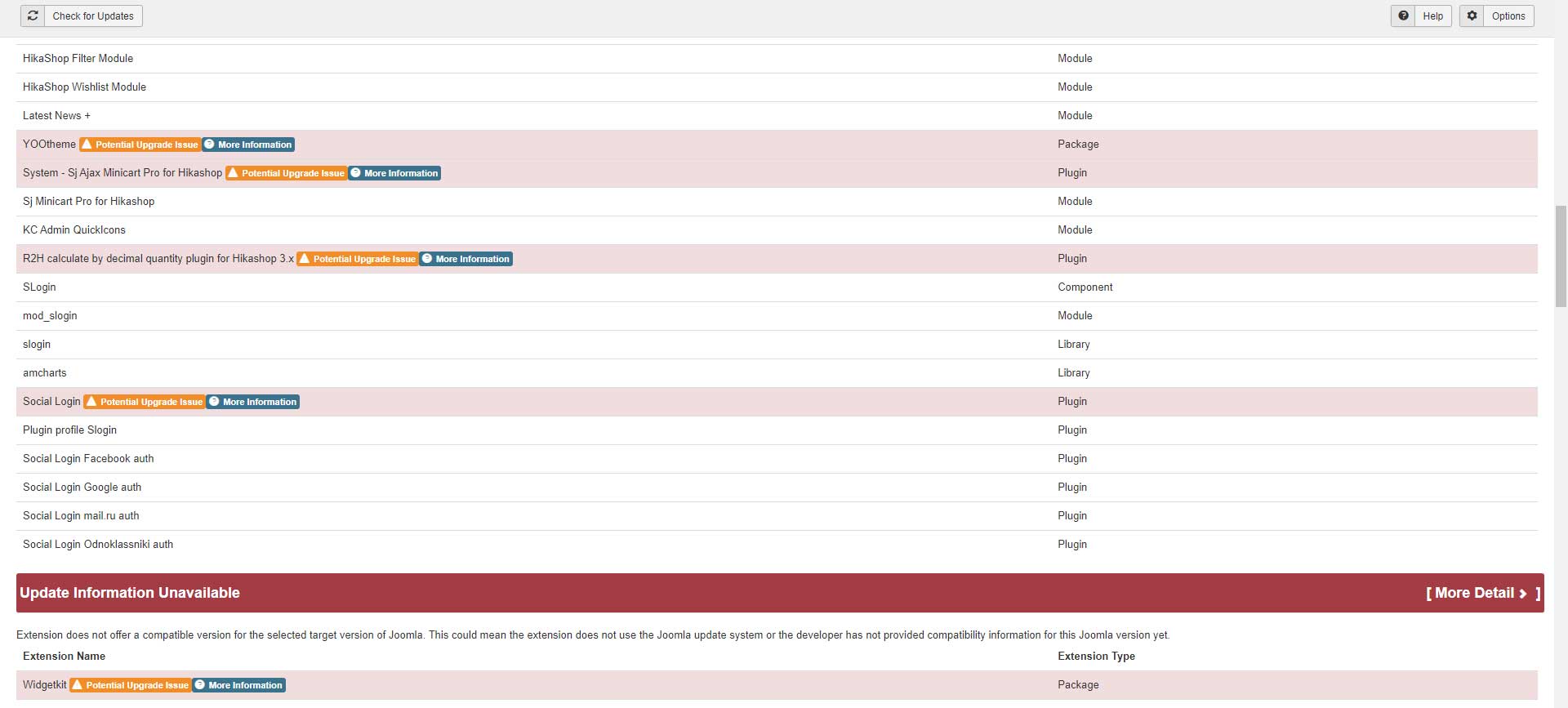The width and height of the screenshot is (1568, 708).
Task: Click the Component type cell for SLogin
Action: coord(1085,287)
